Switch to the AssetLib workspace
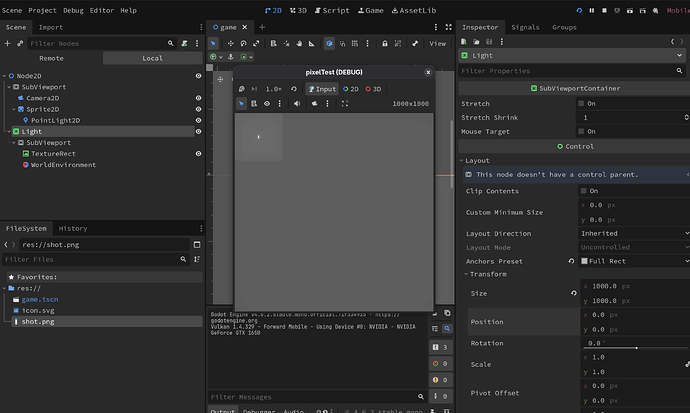This screenshot has height=413, width=690. point(414,11)
